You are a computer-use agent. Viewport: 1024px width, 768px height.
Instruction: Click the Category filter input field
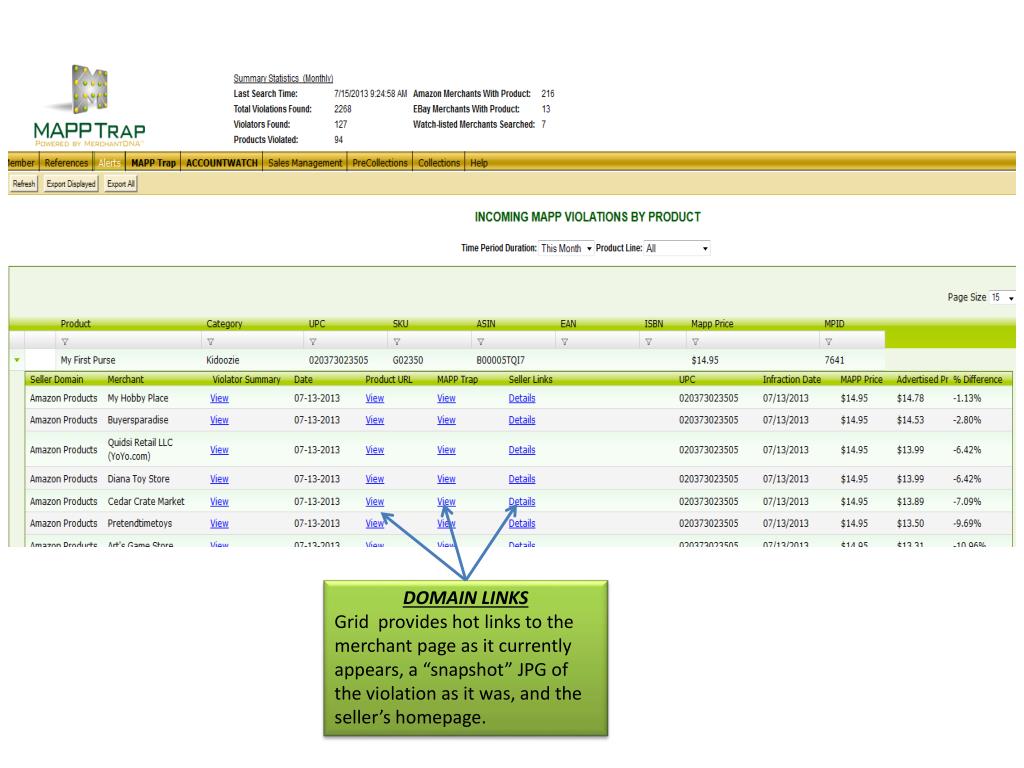[253, 342]
